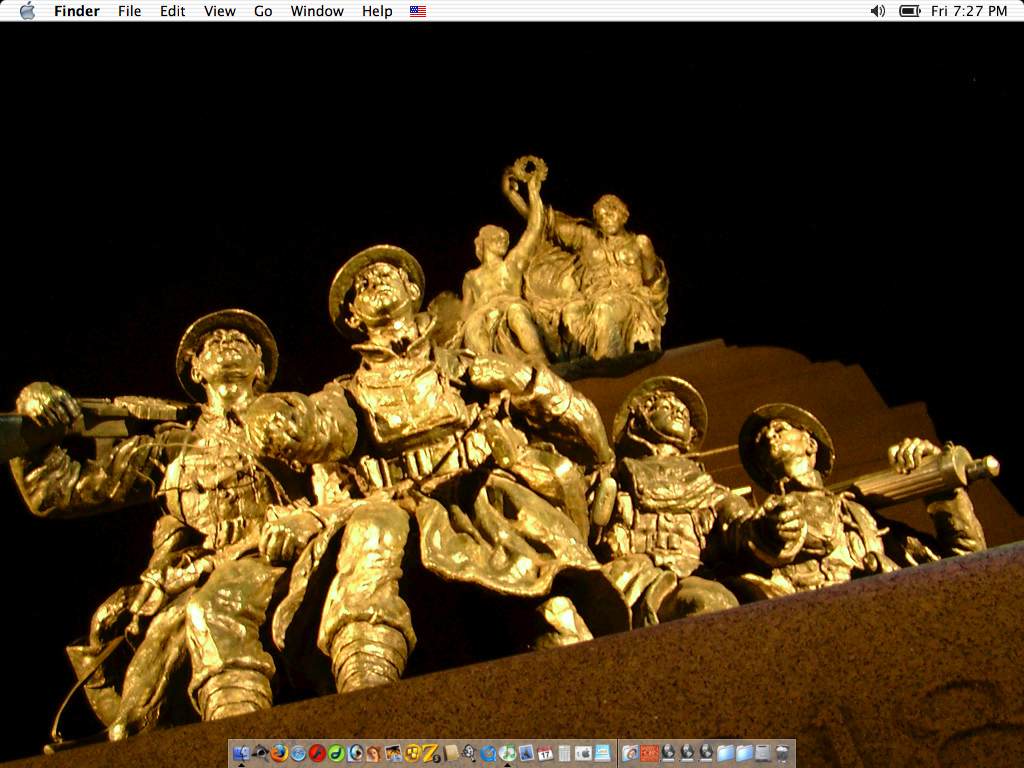This screenshot has width=1024, height=768.
Task: Open Safari compass icon in Dock
Action: click(x=298, y=753)
